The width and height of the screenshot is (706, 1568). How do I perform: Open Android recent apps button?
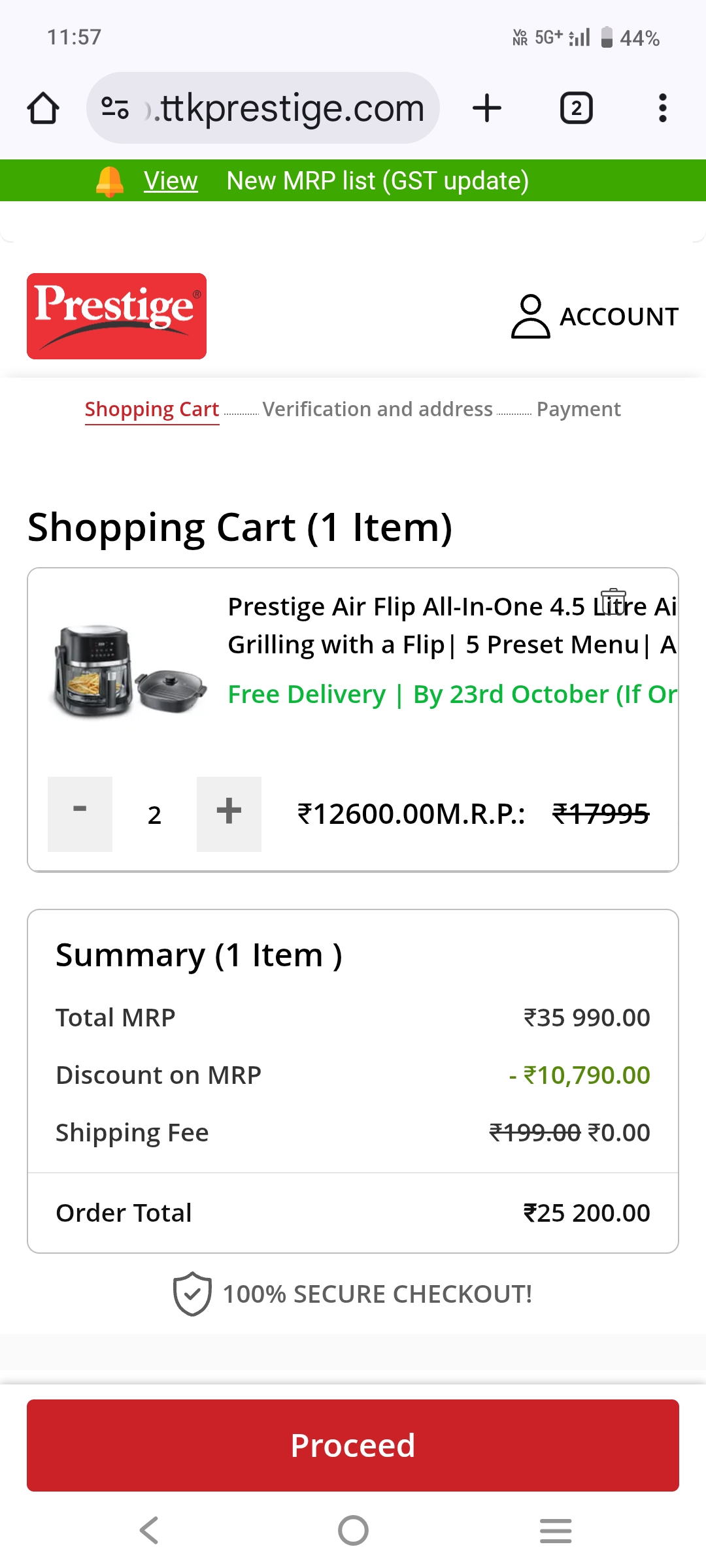point(556,1530)
